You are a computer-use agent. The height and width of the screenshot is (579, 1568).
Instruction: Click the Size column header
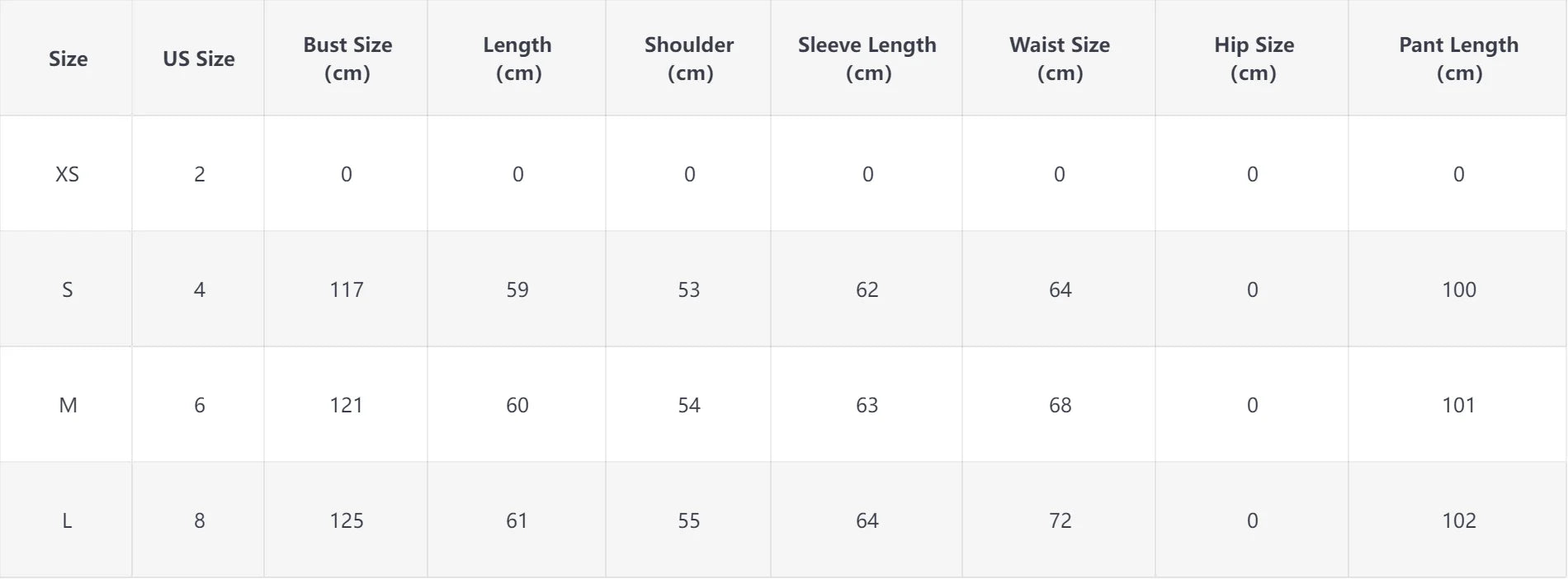coord(68,59)
